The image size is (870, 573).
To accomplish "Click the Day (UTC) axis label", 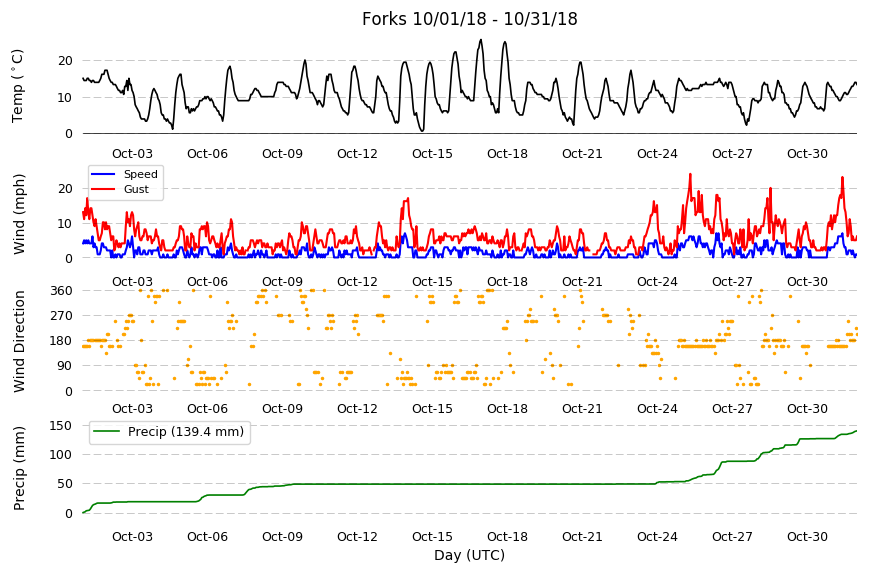I will pos(469,555).
